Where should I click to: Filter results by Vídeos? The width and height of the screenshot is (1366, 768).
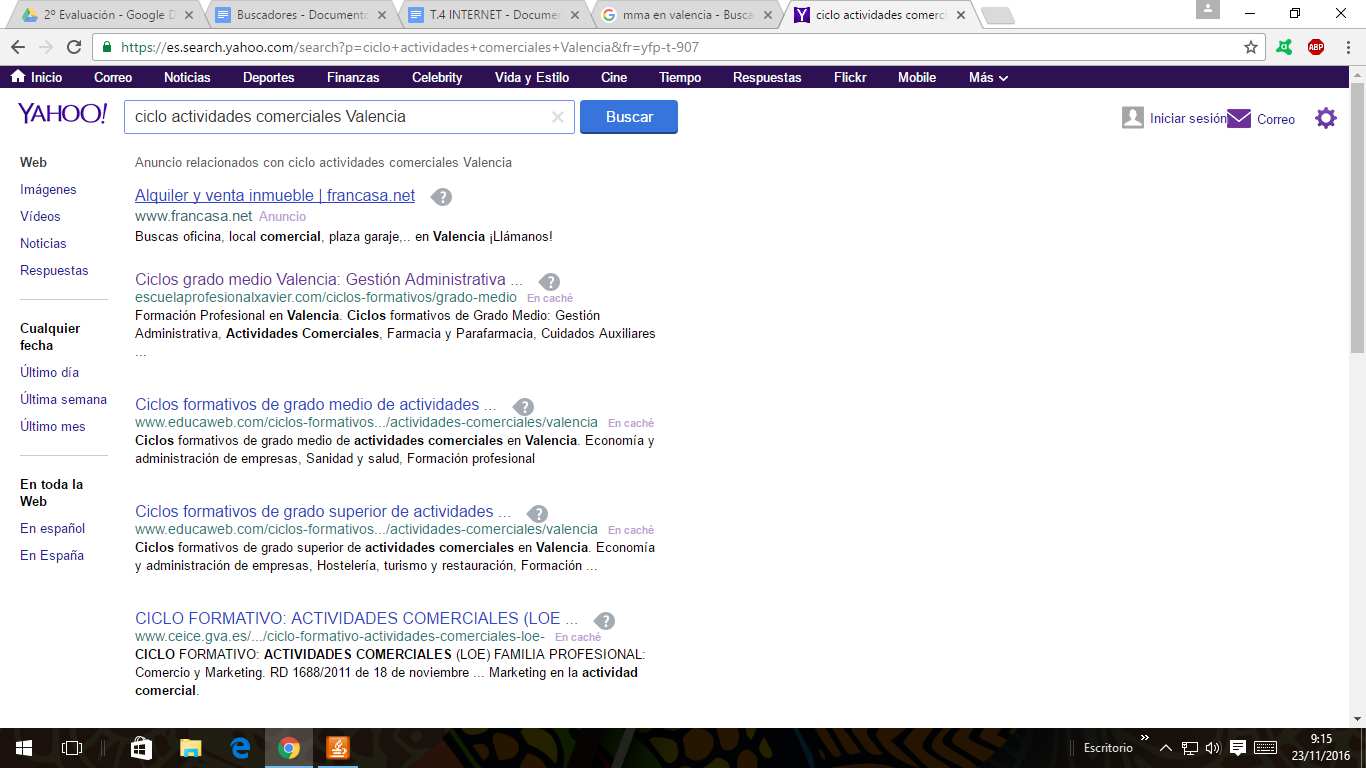point(40,217)
